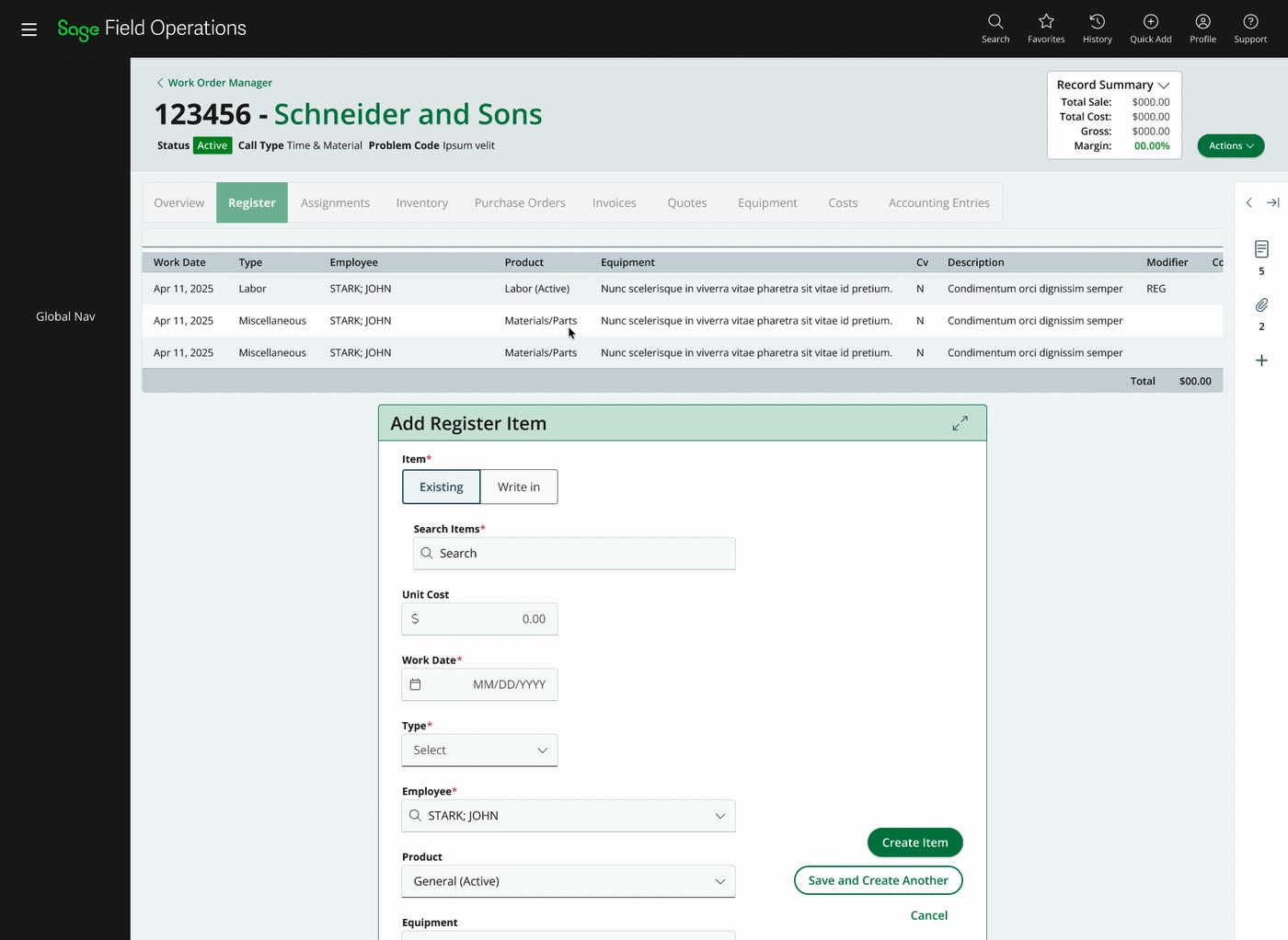Select the Register tab
The width and height of the screenshot is (1288, 940).
[x=252, y=202]
